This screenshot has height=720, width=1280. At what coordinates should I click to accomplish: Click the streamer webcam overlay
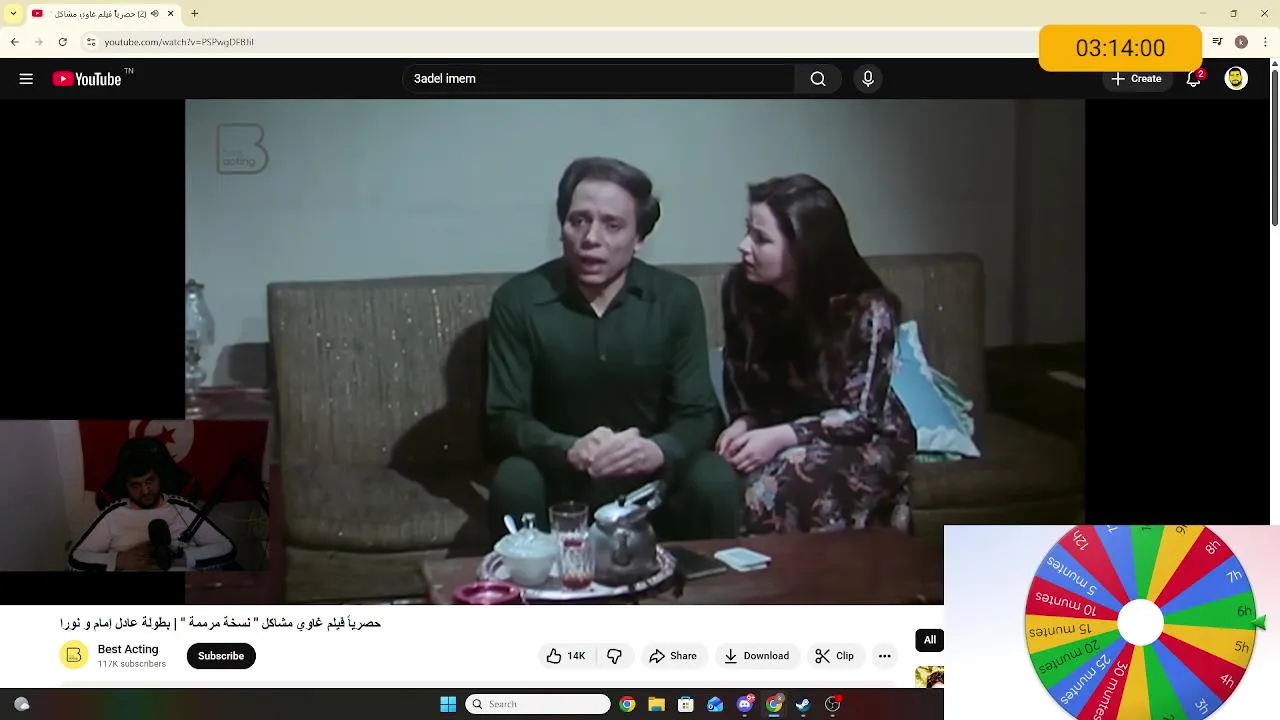click(134, 495)
